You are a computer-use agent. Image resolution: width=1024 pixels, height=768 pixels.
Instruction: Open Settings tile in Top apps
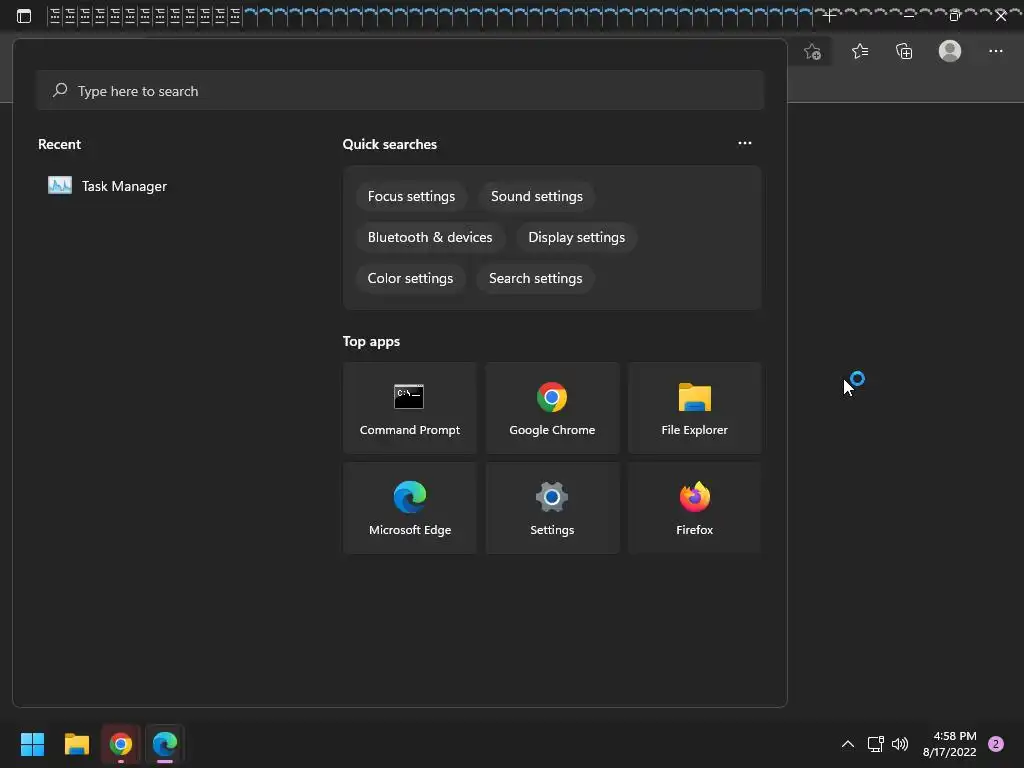[552, 508]
